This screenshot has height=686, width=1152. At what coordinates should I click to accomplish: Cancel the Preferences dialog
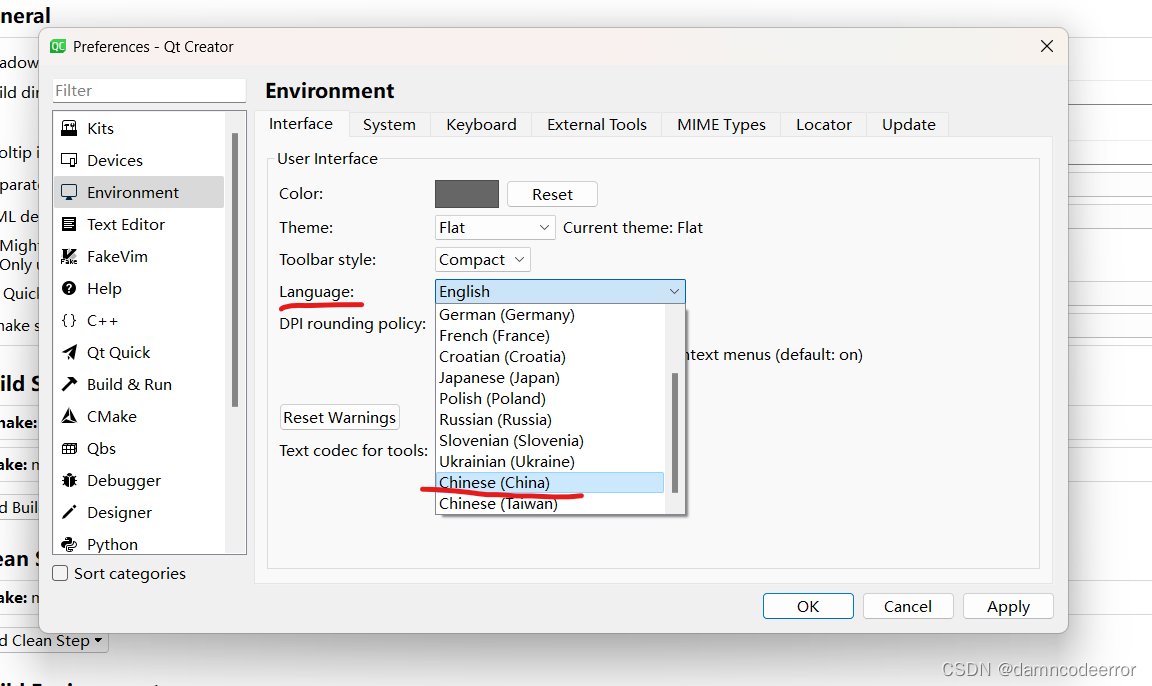click(x=908, y=607)
